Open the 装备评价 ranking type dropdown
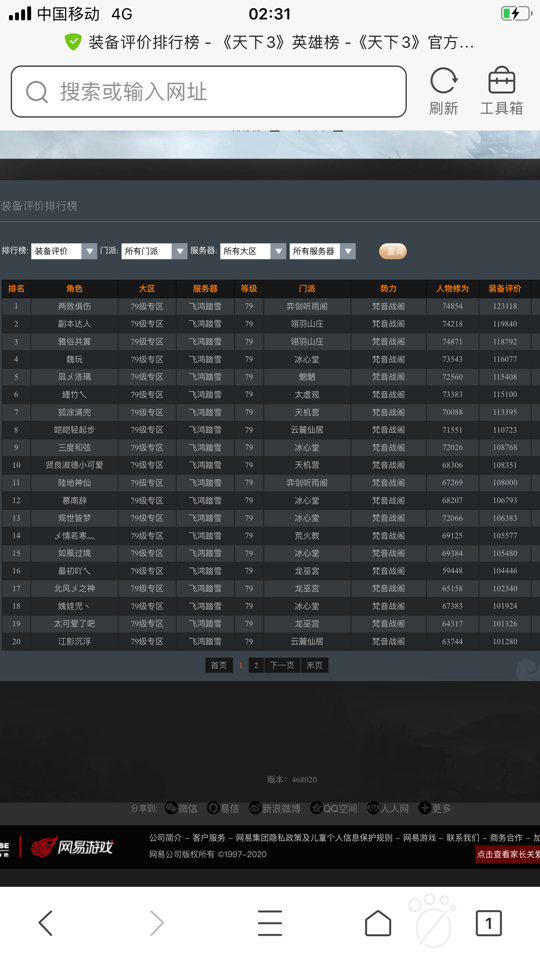The width and height of the screenshot is (540, 960). [64, 251]
